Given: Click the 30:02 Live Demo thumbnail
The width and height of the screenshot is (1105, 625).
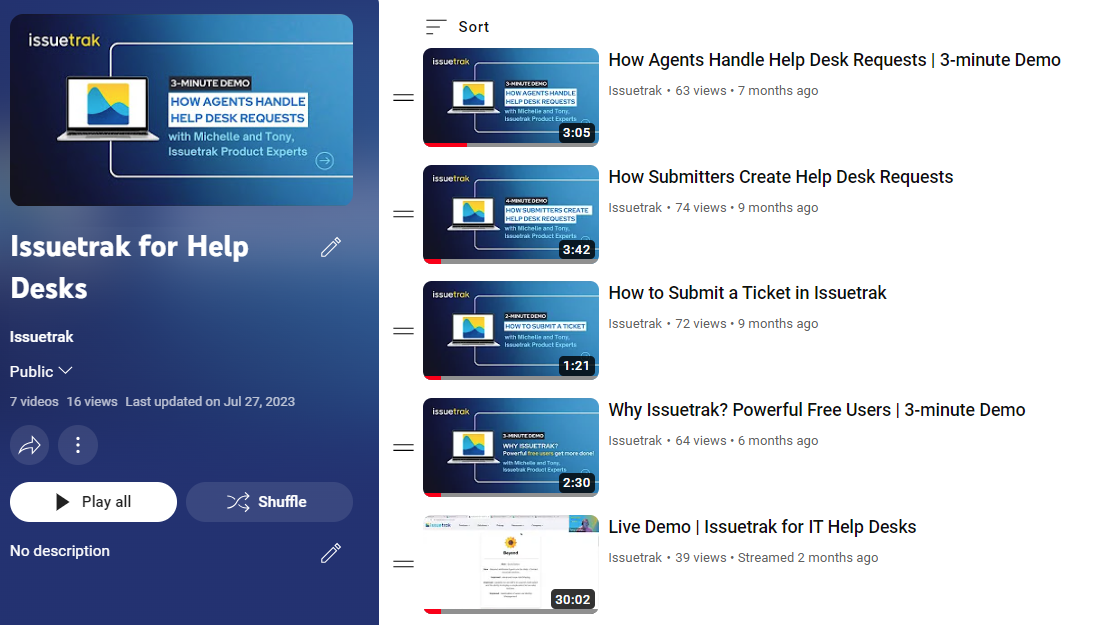Looking at the screenshot, I should (511, 564).
